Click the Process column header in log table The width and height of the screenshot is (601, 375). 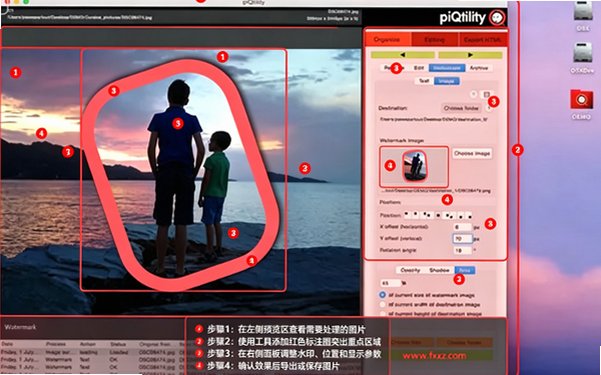(x=56, y=344)
